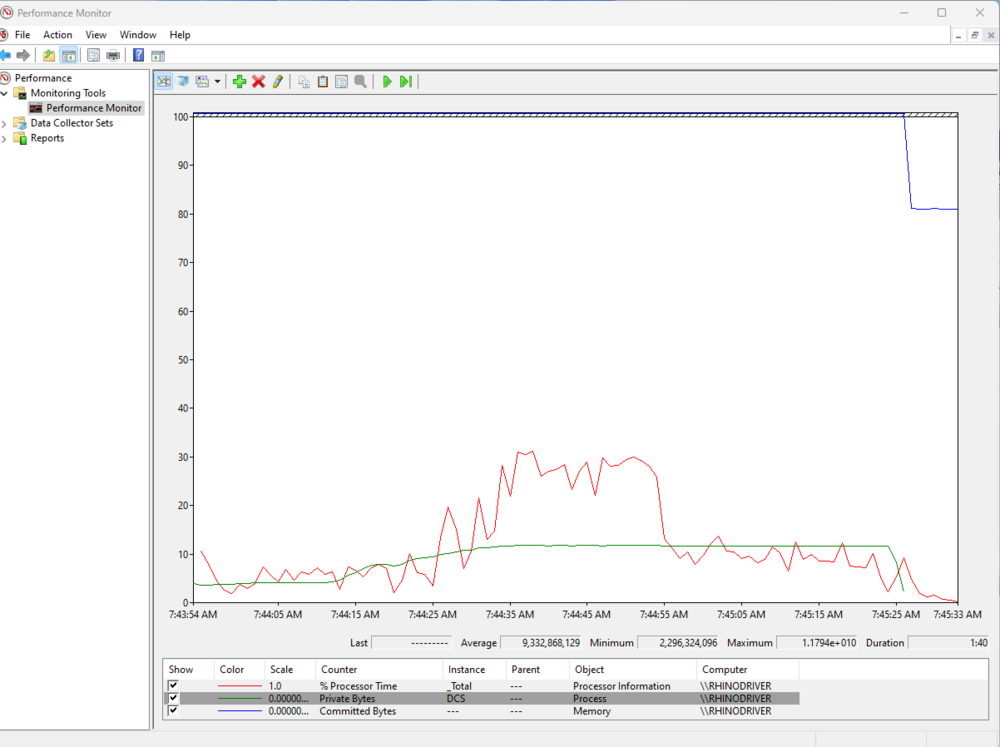Click the Up One Level folder icon
The width and height of the screenshot is (1000, 747).
(x=49, y=55)
